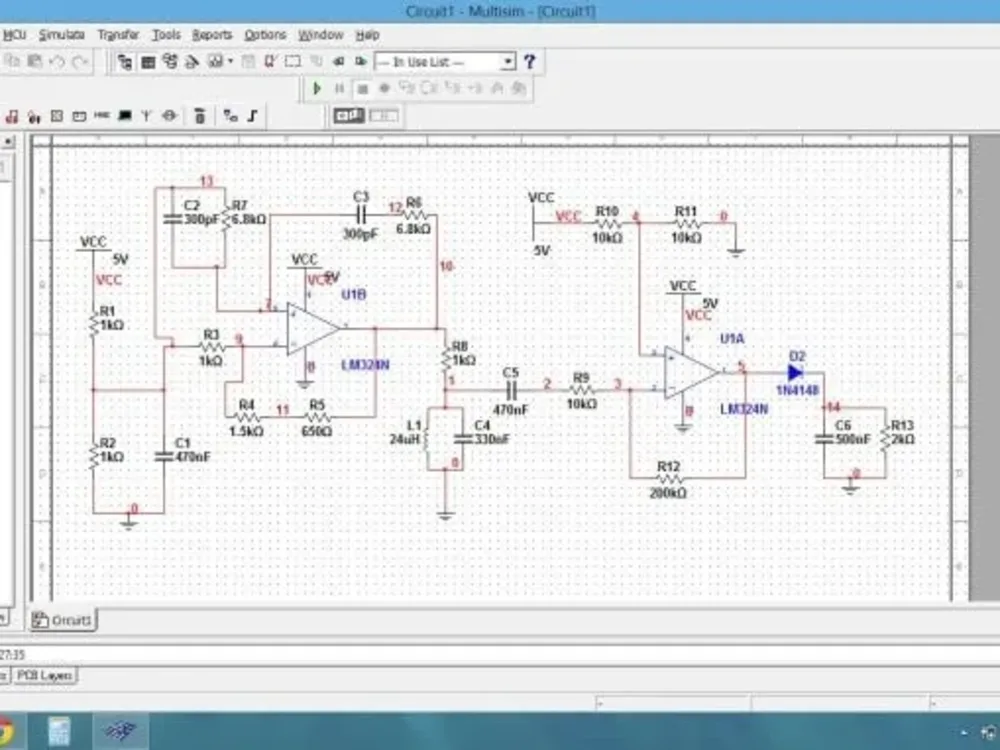
Task: Select resistor R9 10kΩ
Action: click(x=581, y=390)
